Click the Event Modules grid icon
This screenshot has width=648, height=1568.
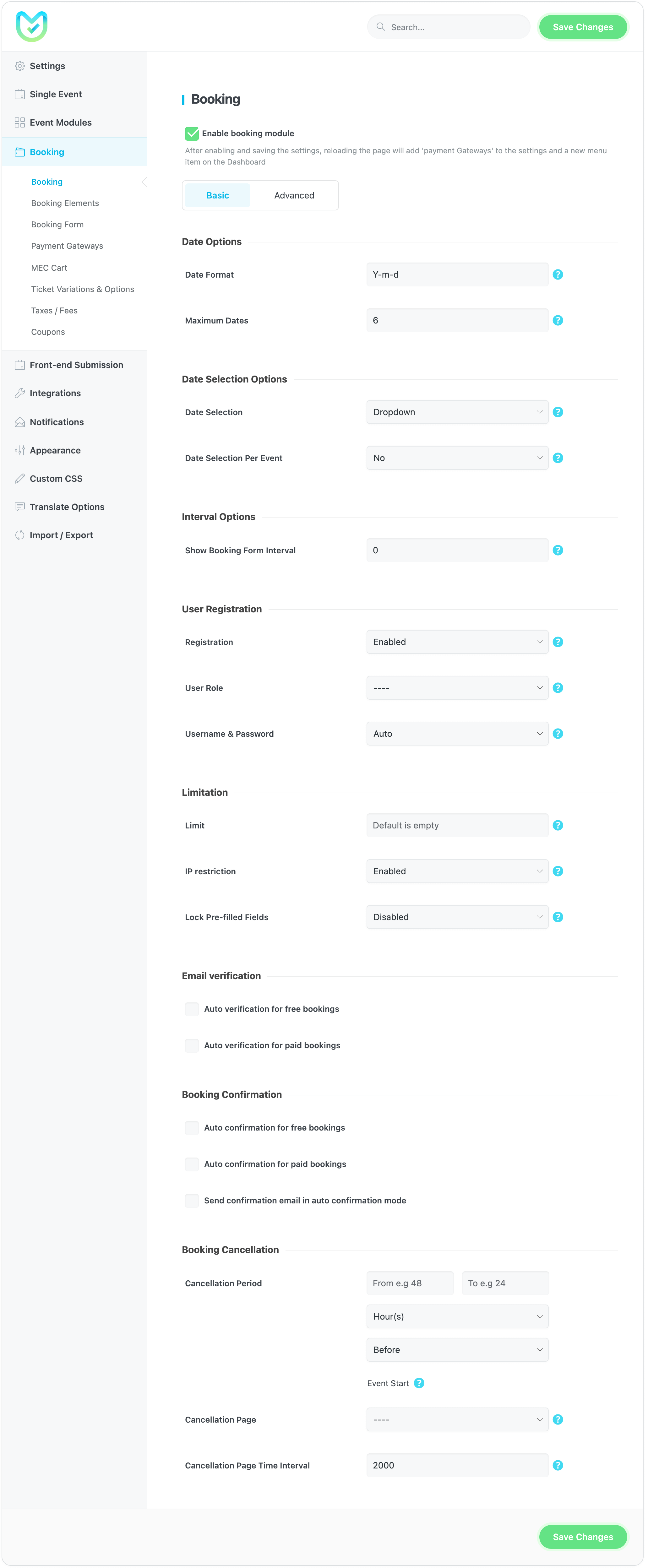tap(19, 122)
